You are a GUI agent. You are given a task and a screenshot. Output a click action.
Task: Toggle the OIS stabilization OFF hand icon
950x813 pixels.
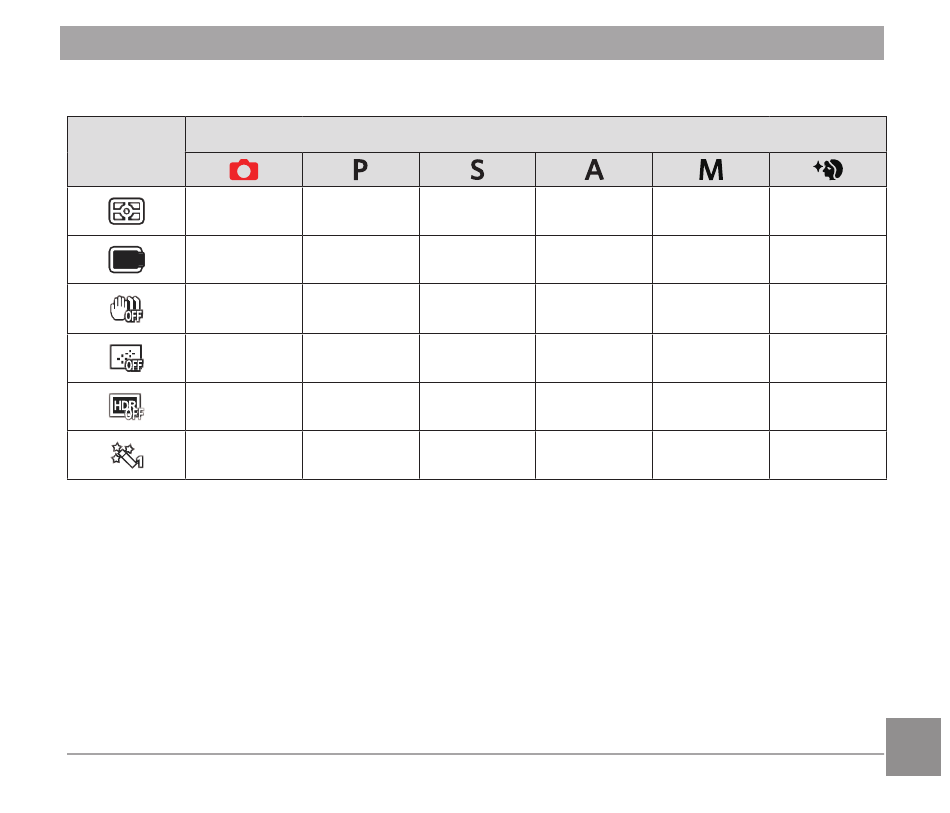tap(126, 309)
